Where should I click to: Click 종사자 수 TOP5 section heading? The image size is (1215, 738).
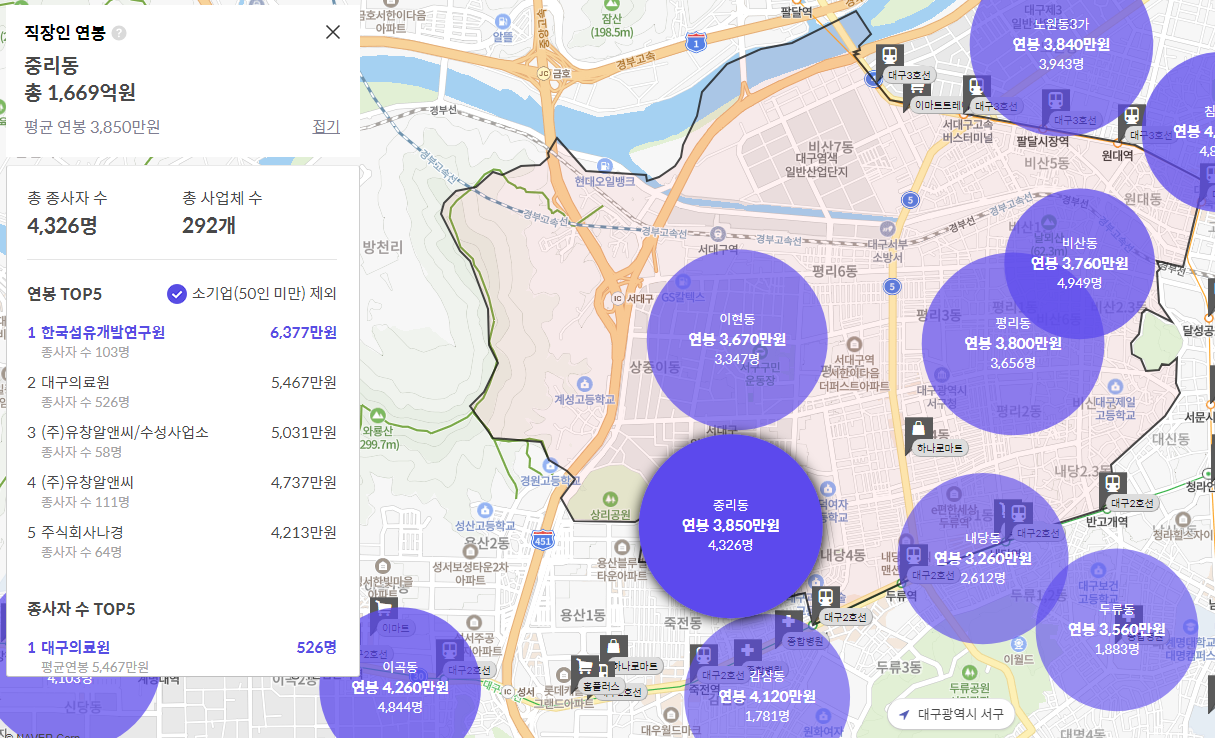point(81,609)
